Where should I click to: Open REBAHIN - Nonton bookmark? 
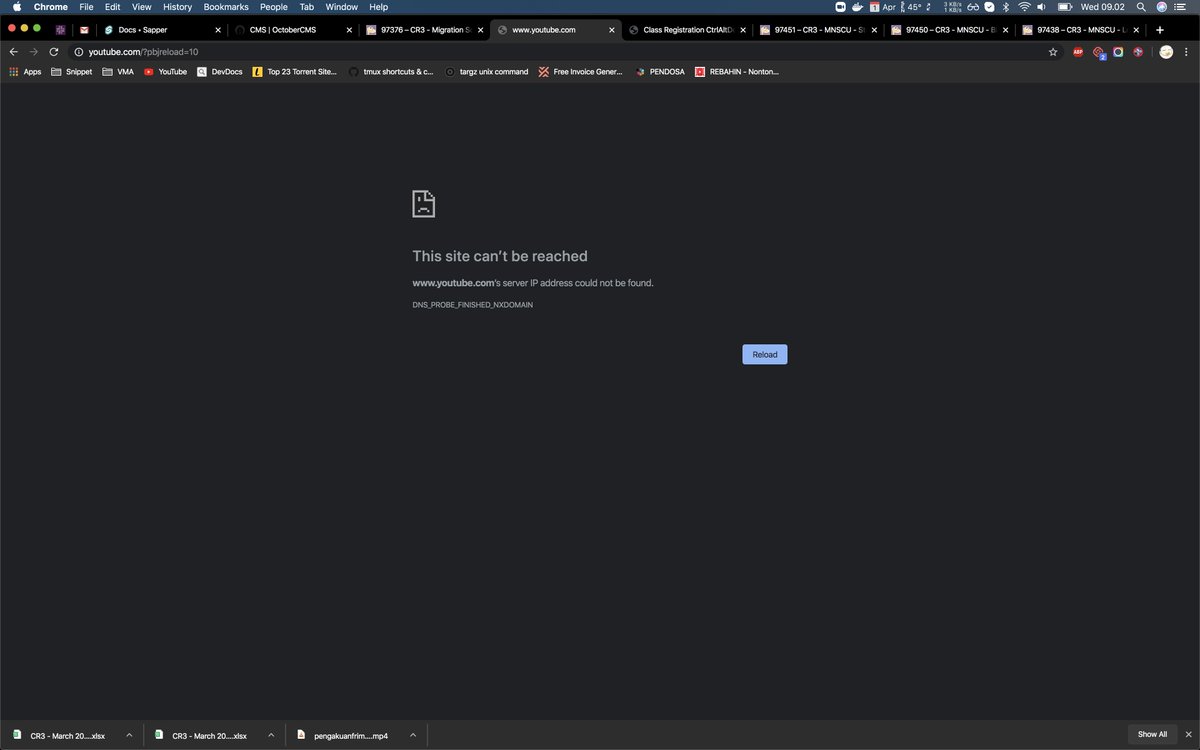(x=737, y=72)
